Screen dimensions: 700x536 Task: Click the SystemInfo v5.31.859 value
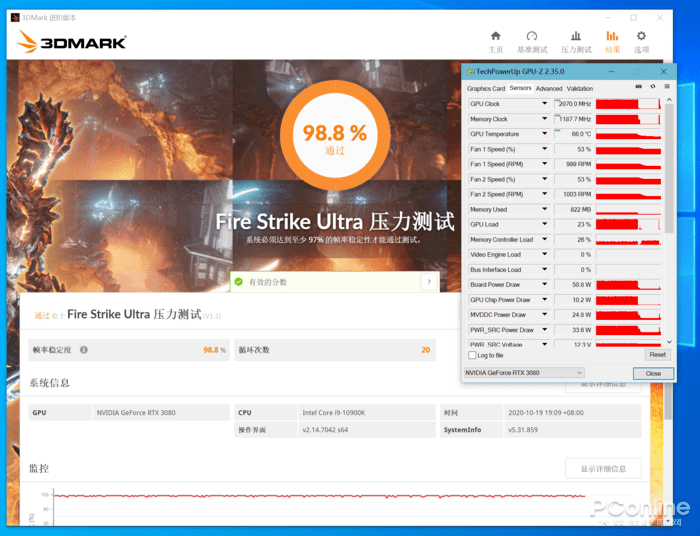tap(523, 430)
